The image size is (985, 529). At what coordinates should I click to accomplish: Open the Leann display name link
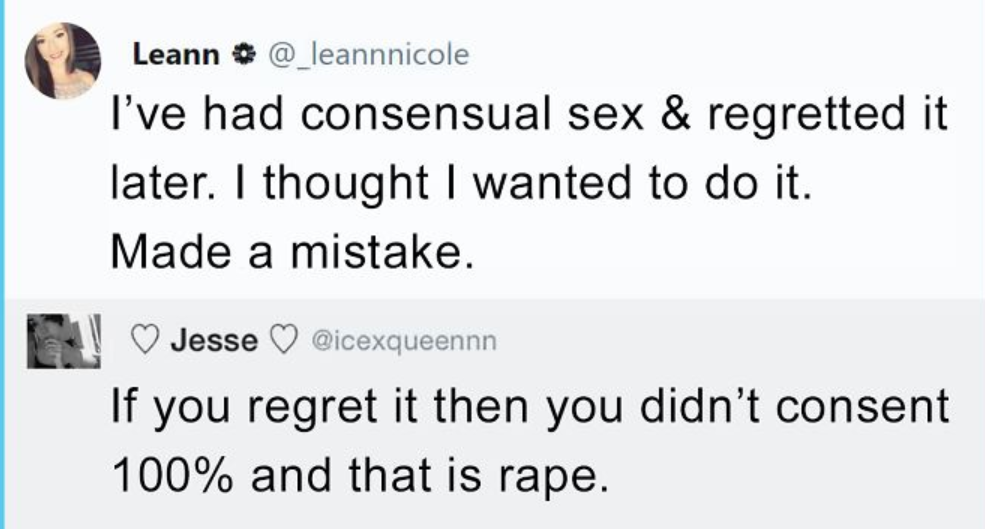(176, 55)
